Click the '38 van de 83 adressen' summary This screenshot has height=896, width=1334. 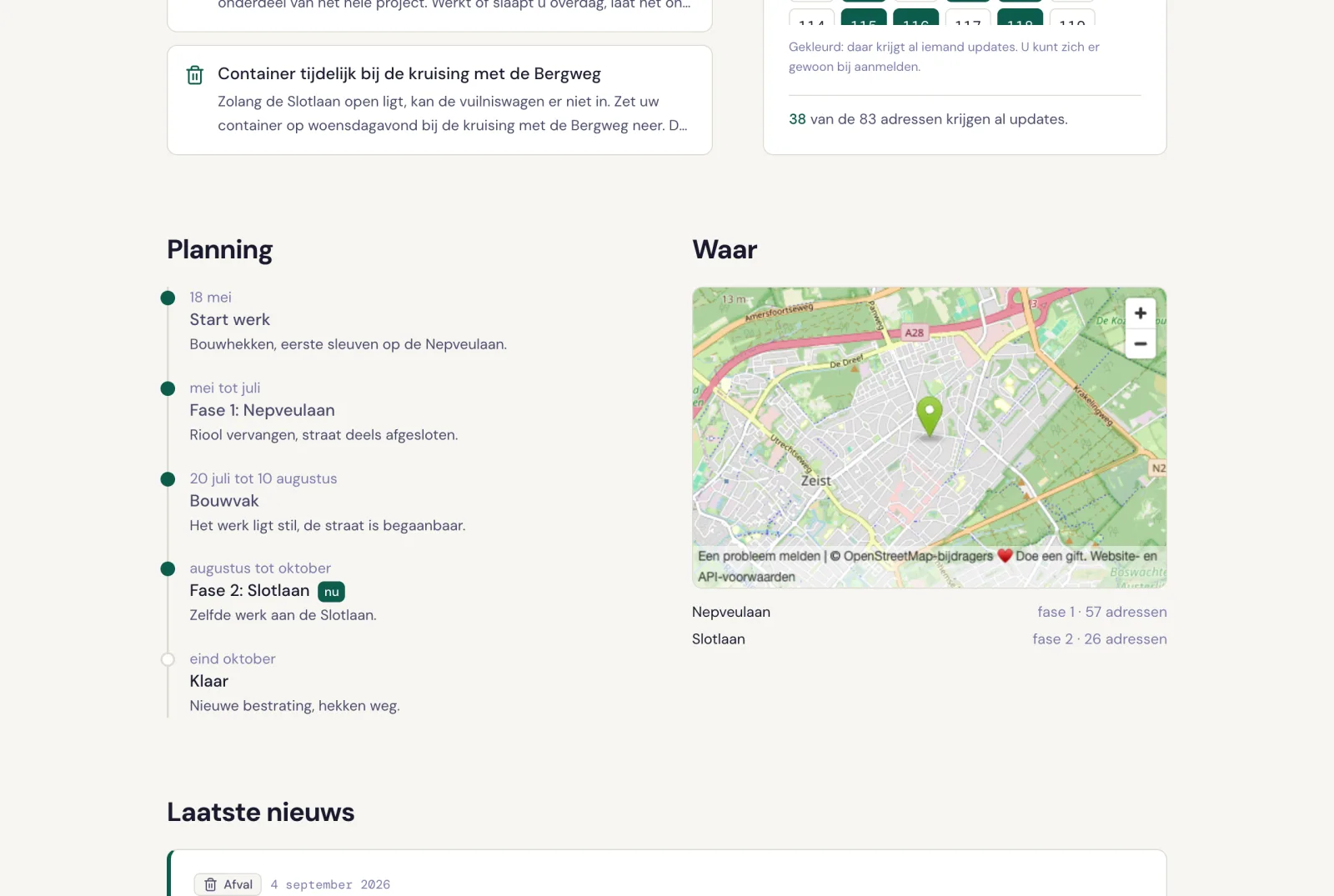click(928, 119)
